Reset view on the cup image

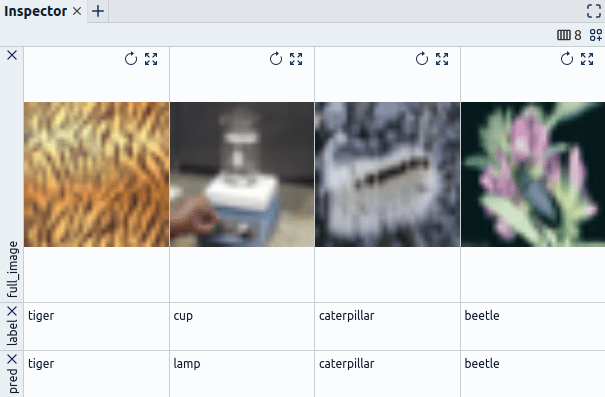coord(276,59)
